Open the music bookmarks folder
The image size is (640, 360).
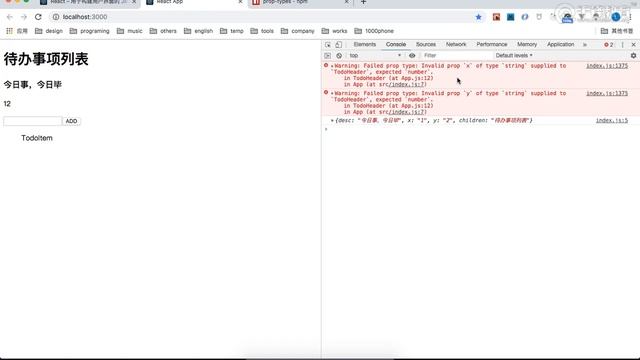130,31
